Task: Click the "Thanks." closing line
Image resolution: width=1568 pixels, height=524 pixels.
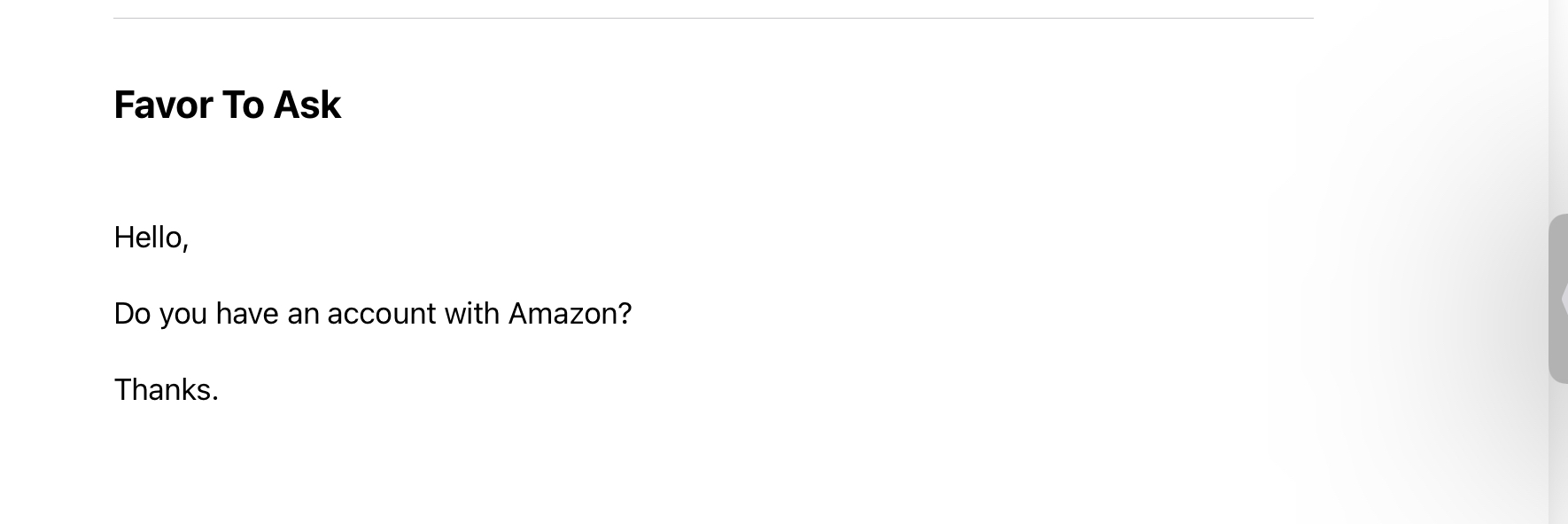Action: [167, 390]
